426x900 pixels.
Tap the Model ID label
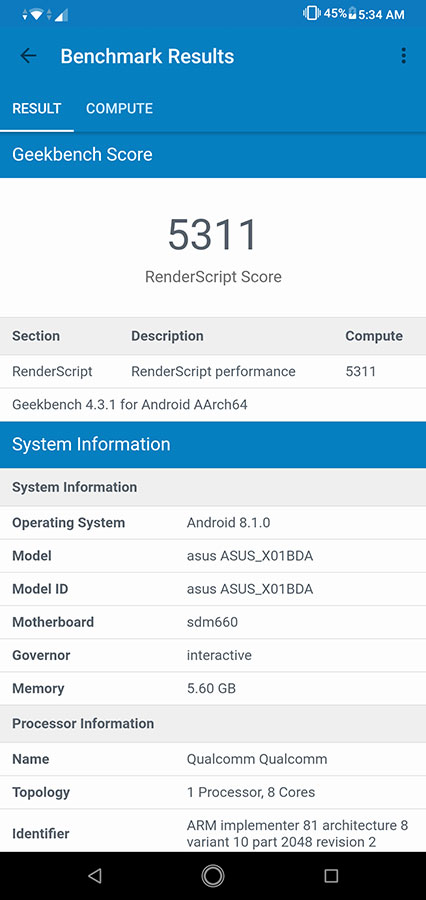(41, 589)
